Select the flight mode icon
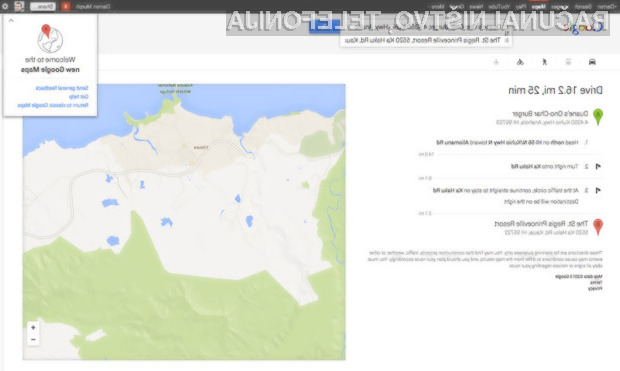 click(496, 62)
